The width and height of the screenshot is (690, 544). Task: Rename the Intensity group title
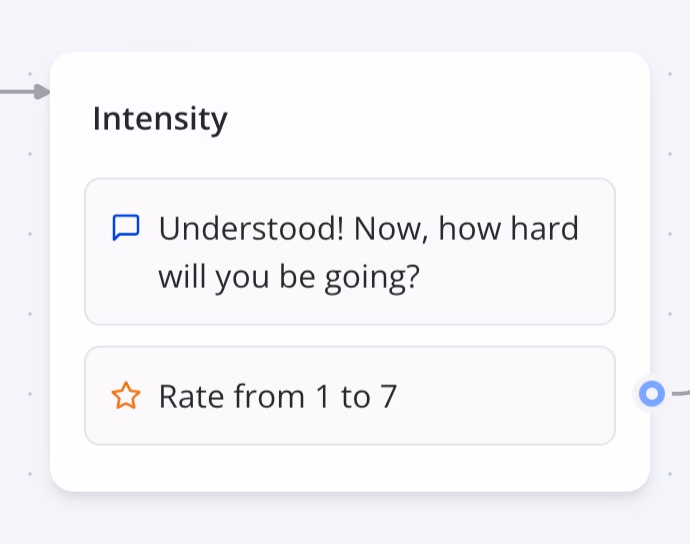(x=160, y=119)
